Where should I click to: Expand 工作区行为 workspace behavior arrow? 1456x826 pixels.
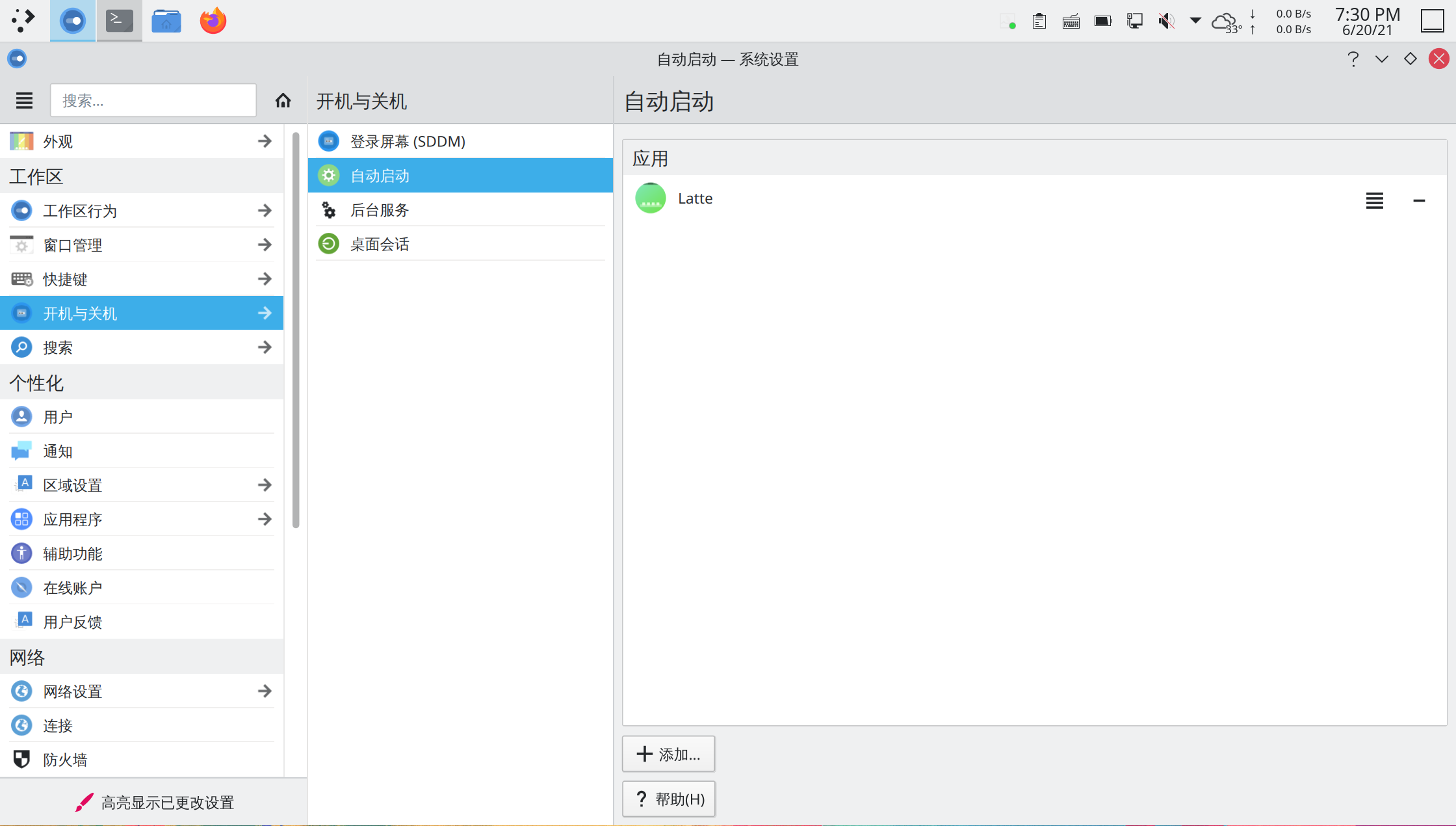coord(264,211)
